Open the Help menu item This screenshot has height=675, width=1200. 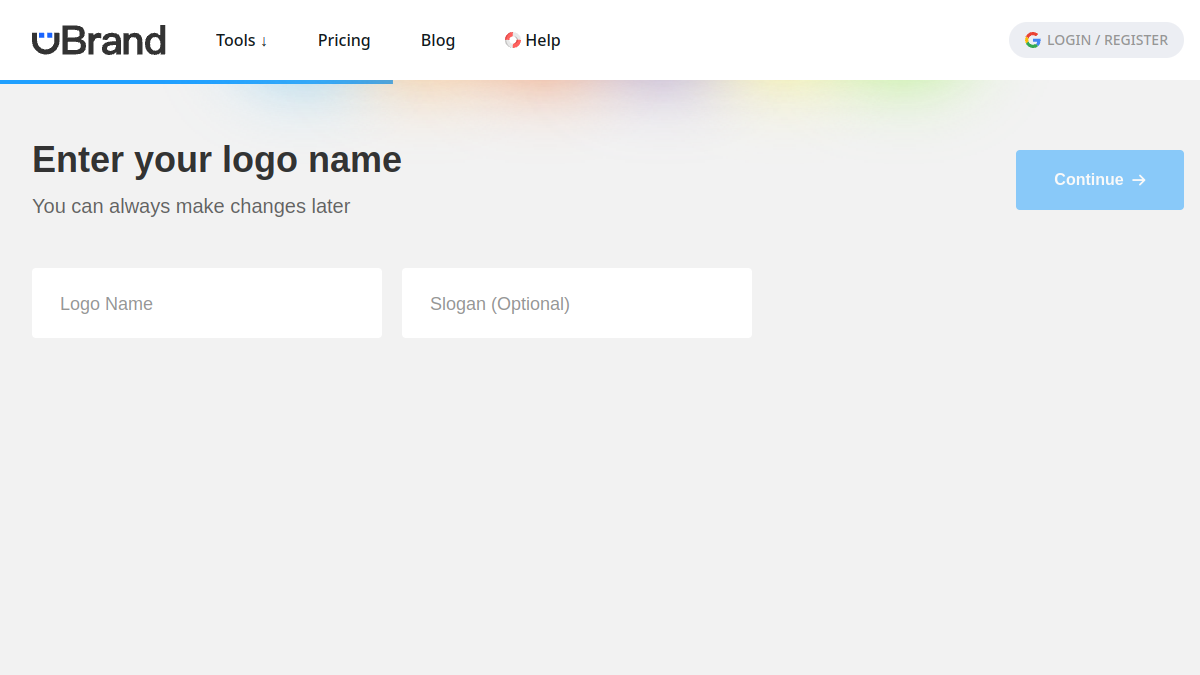coord(532,40)
